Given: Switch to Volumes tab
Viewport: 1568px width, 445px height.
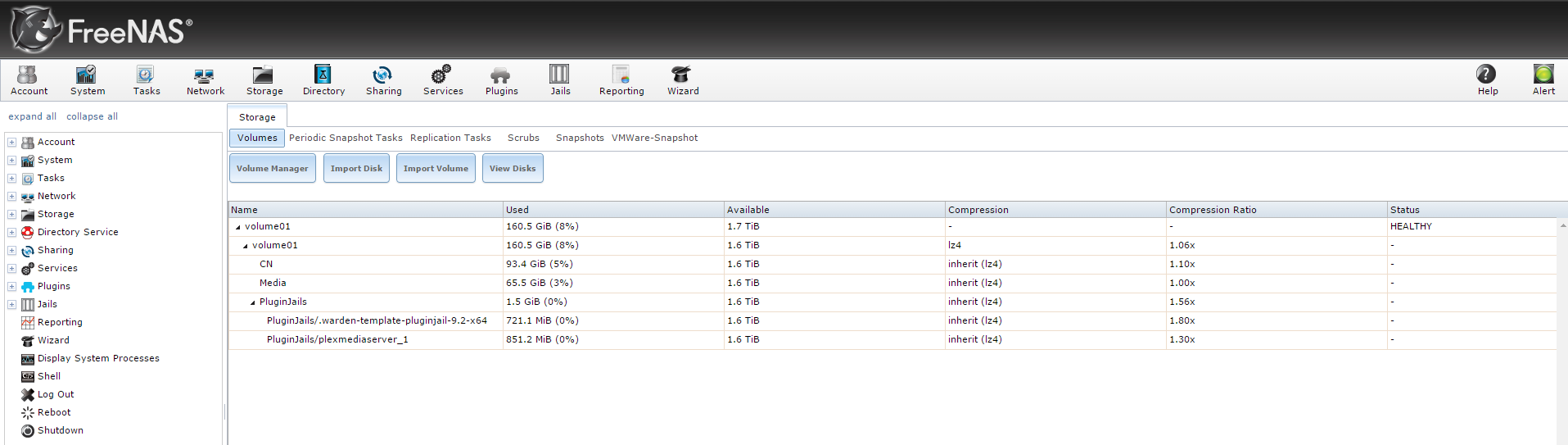Looking at the screenshot, I should click(x=257, y=138).
